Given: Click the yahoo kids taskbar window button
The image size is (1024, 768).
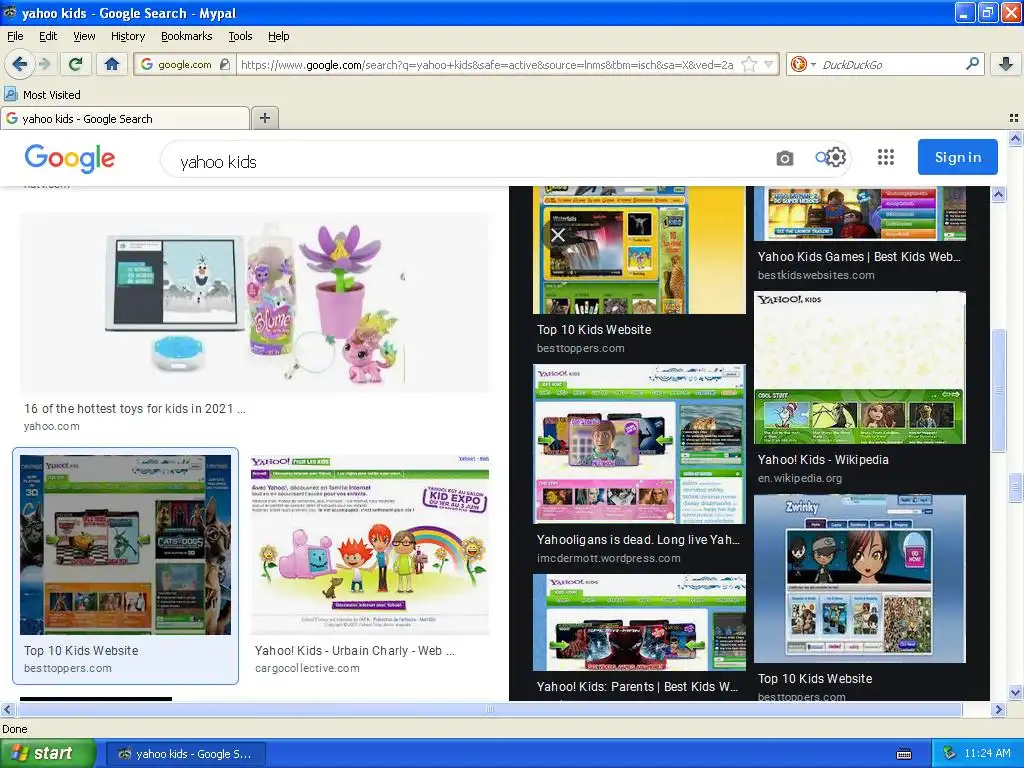Looking at the screenshot, I should [185, 754].
